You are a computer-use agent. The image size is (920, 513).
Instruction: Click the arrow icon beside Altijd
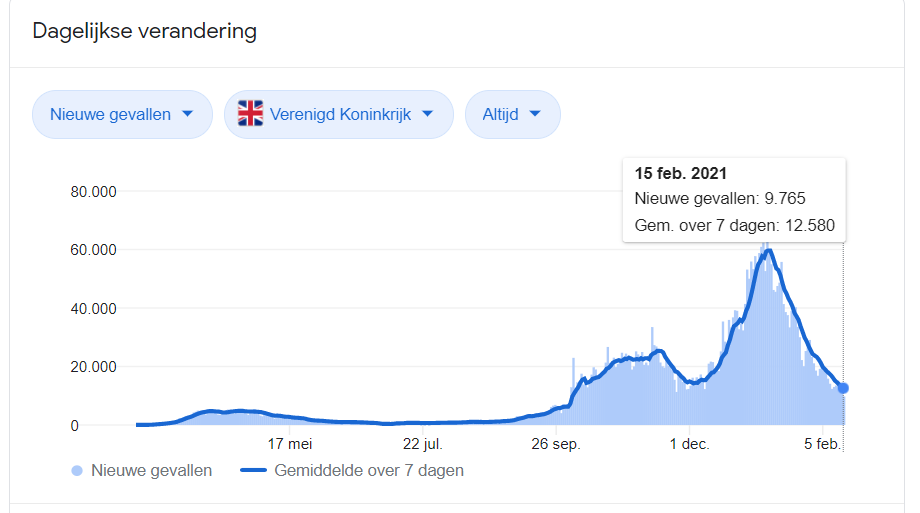click(535, 114)
